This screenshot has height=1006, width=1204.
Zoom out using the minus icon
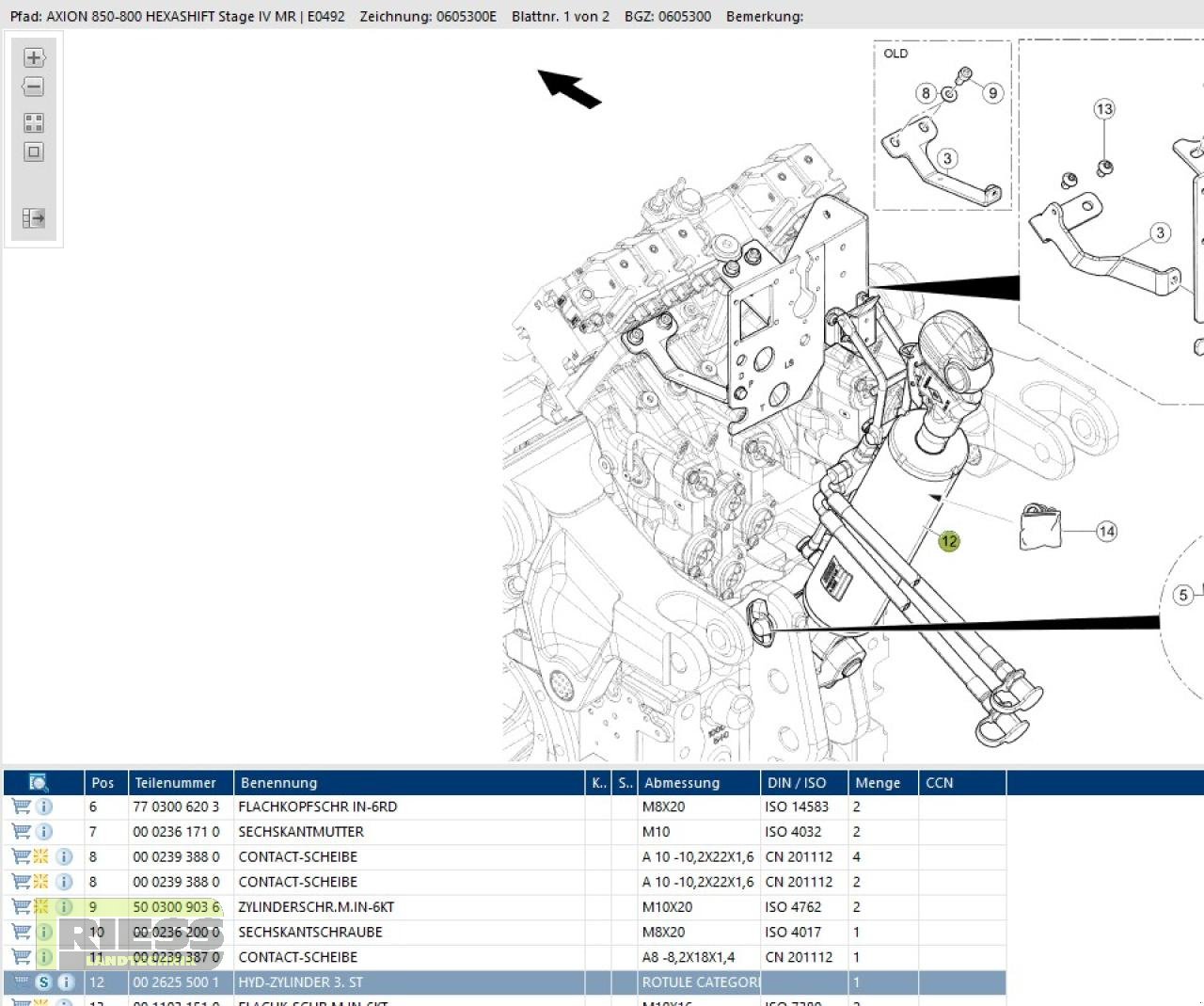[x=34, y=88]
